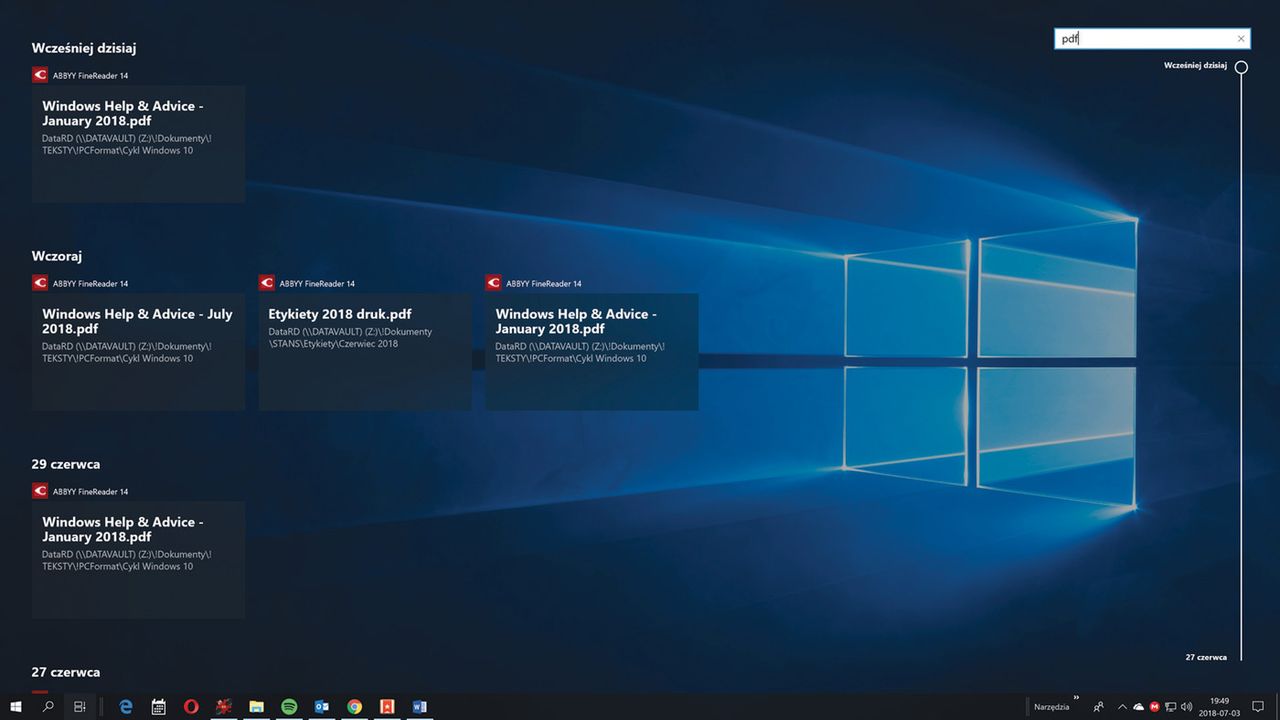Click ABBYY icon above Etykiety 2018 druk.pdf
This screenshot has height=720, width=1280.
coord(267,283)
